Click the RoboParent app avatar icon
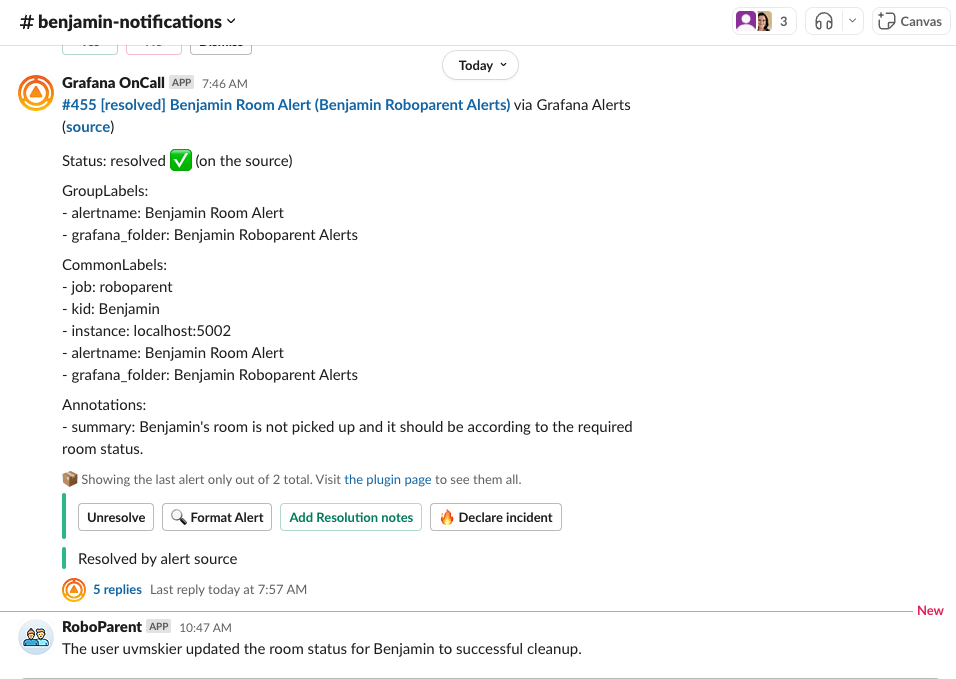Screen dimensions: 956x679 35,638
